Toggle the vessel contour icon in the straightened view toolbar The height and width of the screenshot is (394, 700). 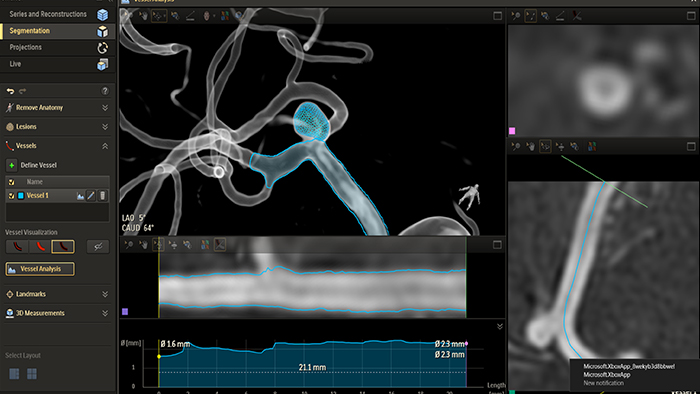click(220, 245)
